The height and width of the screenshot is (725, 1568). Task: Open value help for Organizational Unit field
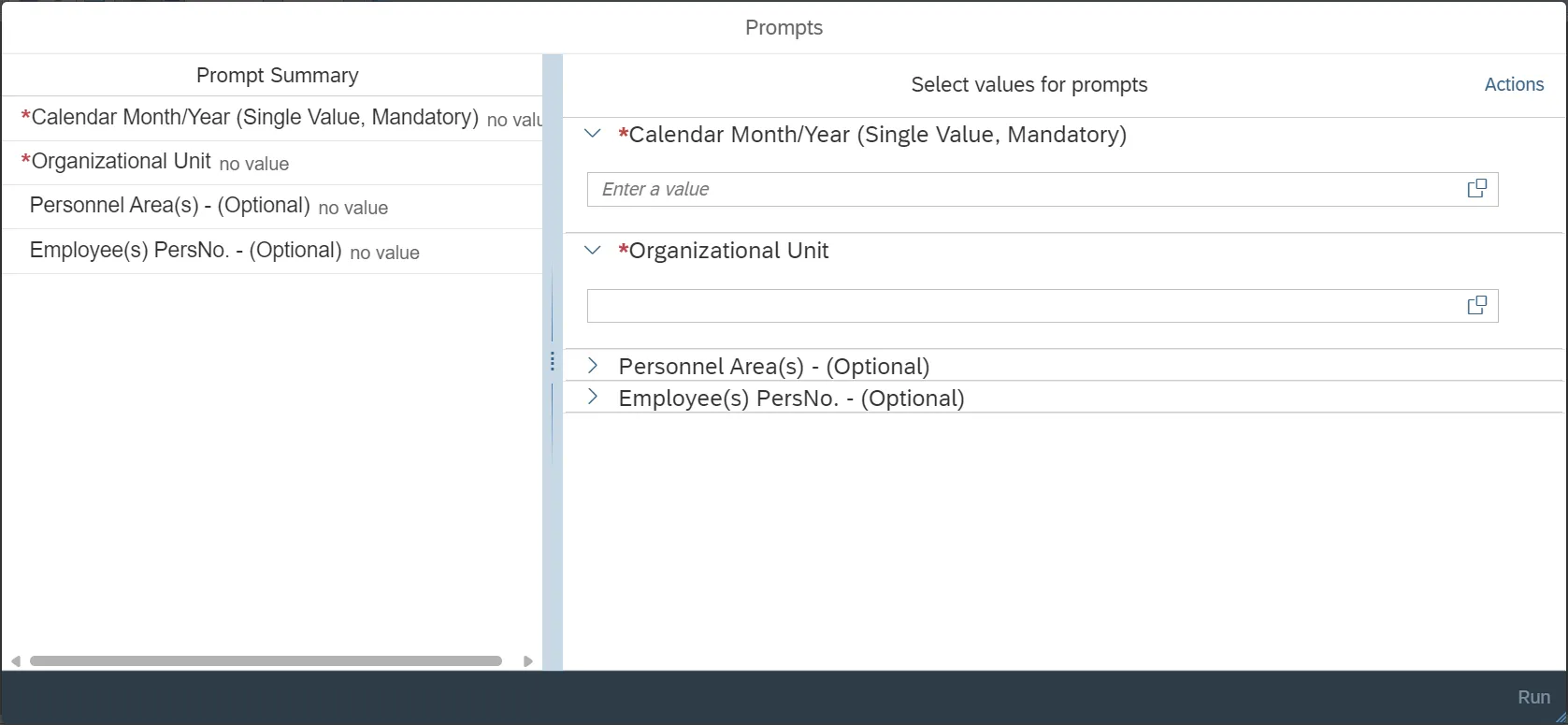1476,306
